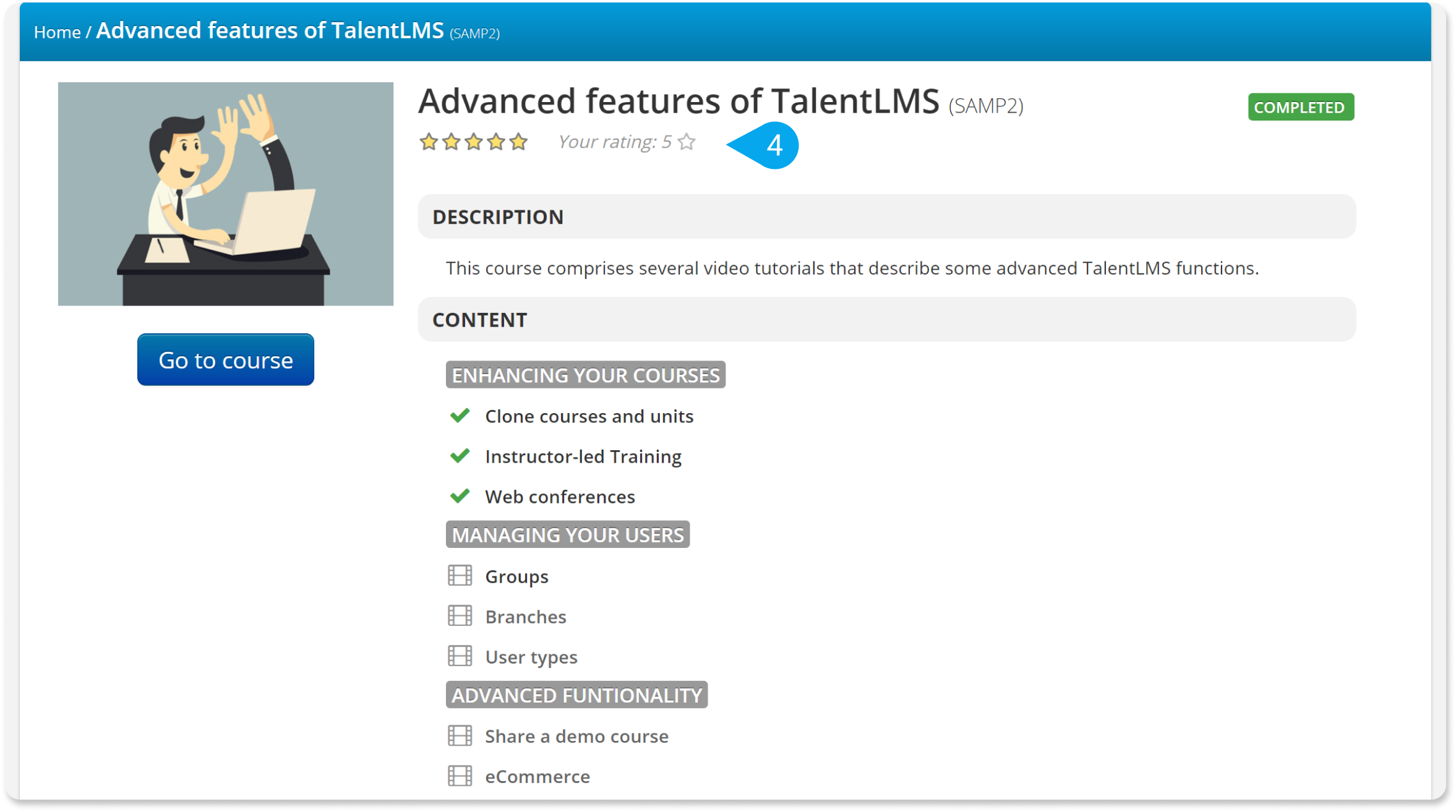Click the green check next to Instructor-led Training
Screen dimensions: 1456x812
click(459, 456)
